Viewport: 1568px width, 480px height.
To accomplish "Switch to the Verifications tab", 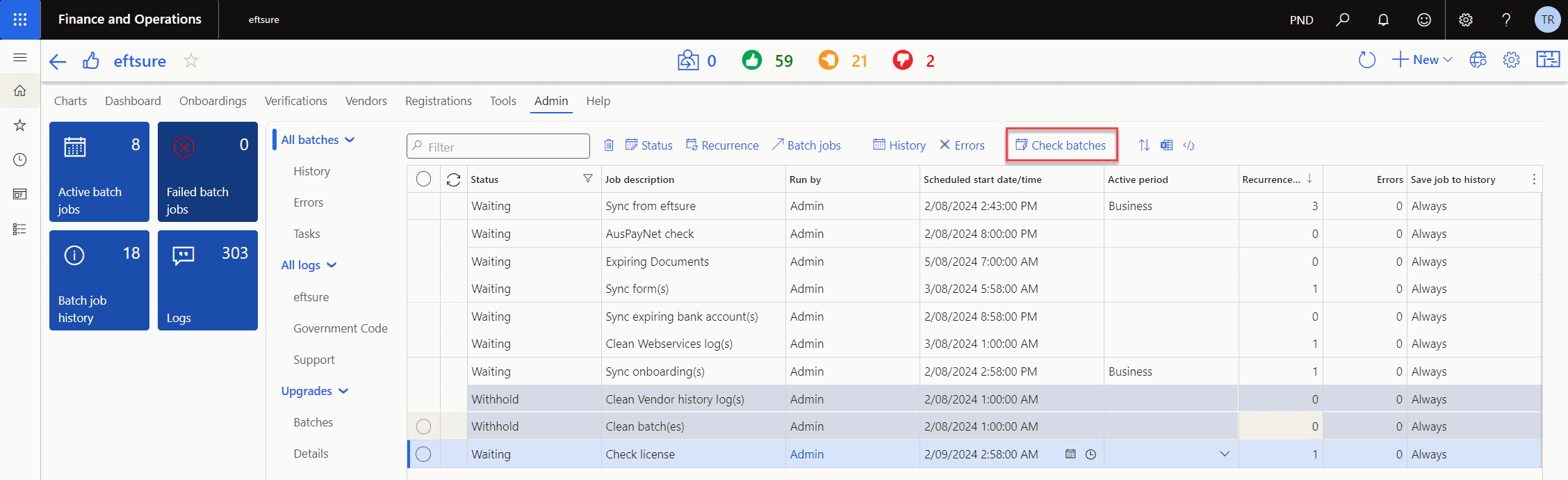I will tap(295, 101).
